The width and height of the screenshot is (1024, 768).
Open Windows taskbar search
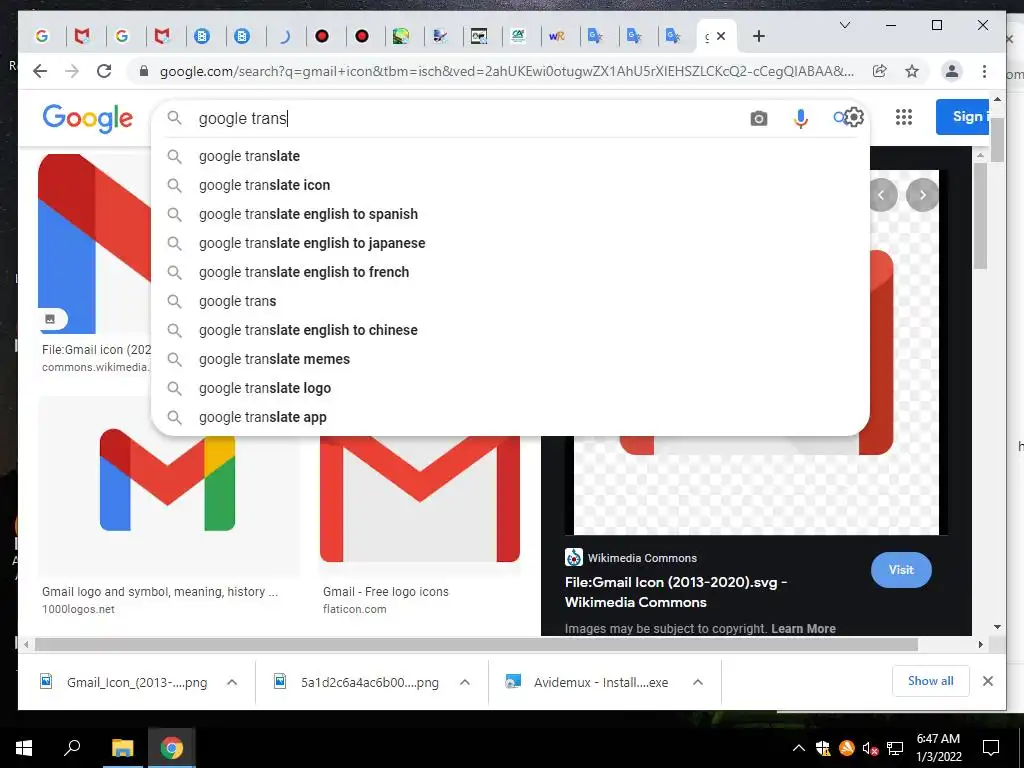(72, 748)
